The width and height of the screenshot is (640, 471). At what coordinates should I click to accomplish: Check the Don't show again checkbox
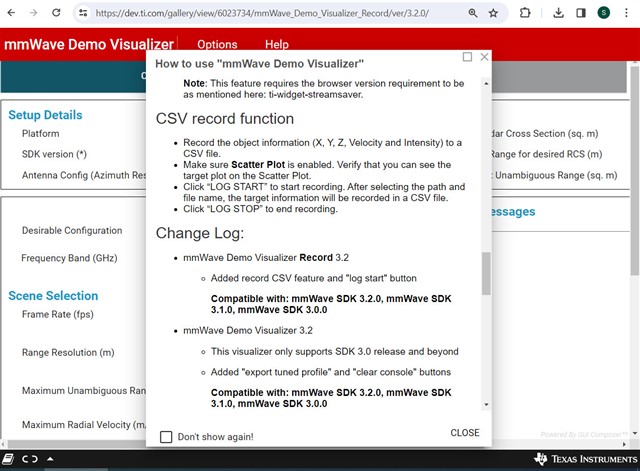(x=166, y=437)
